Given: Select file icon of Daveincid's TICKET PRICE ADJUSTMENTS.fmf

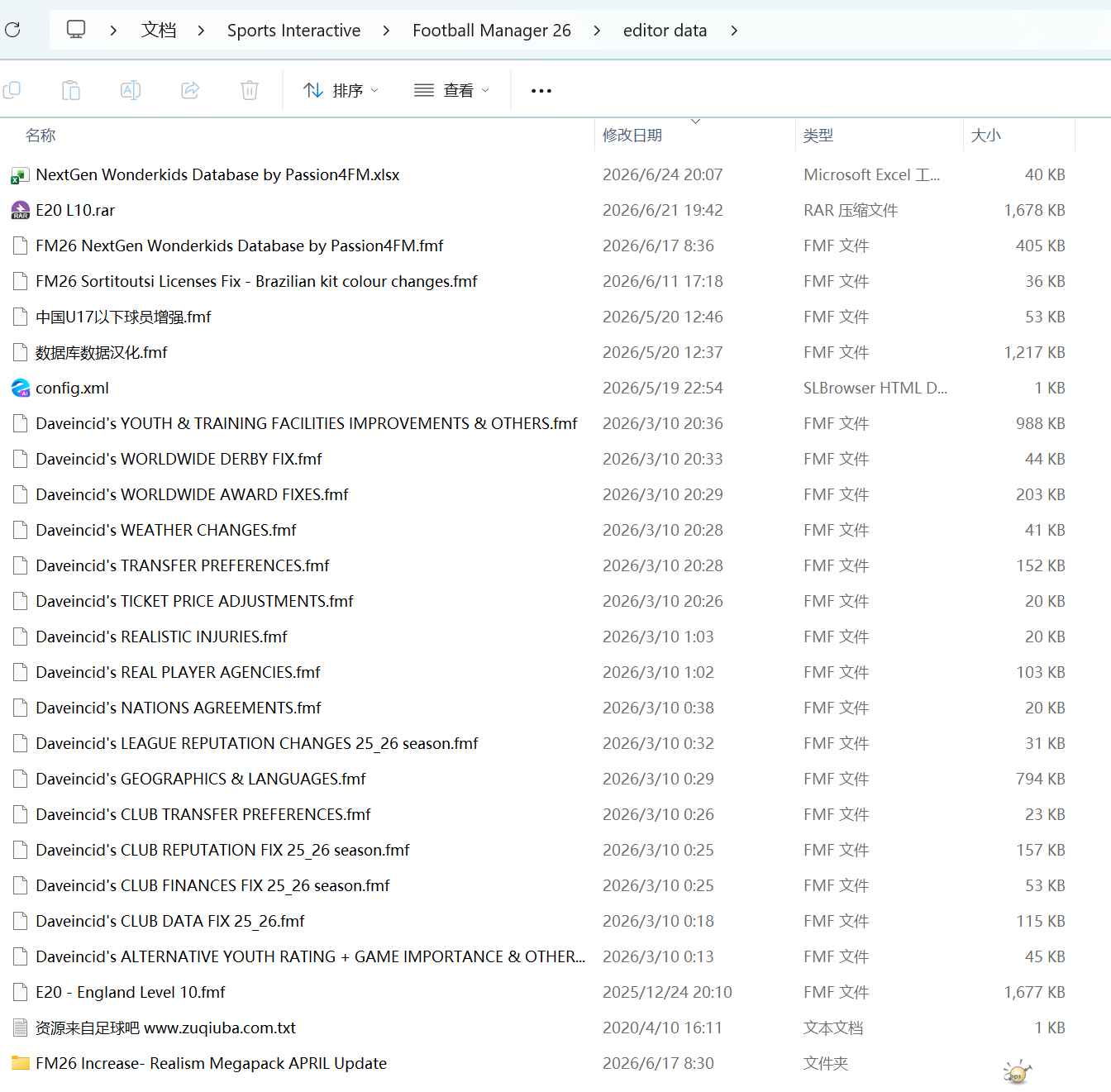Looking at the screenshot, I should click(x=20, y=602).
